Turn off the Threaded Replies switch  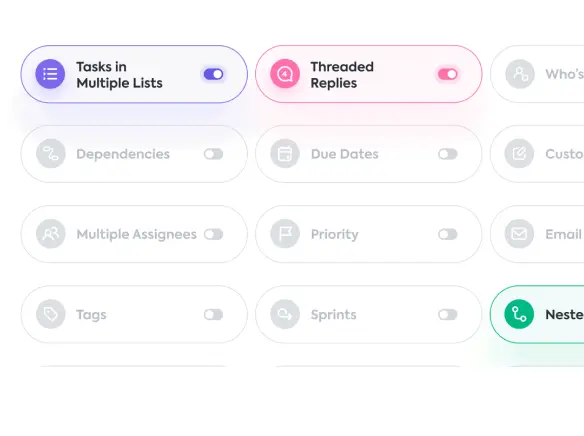(x=448, y=74)
